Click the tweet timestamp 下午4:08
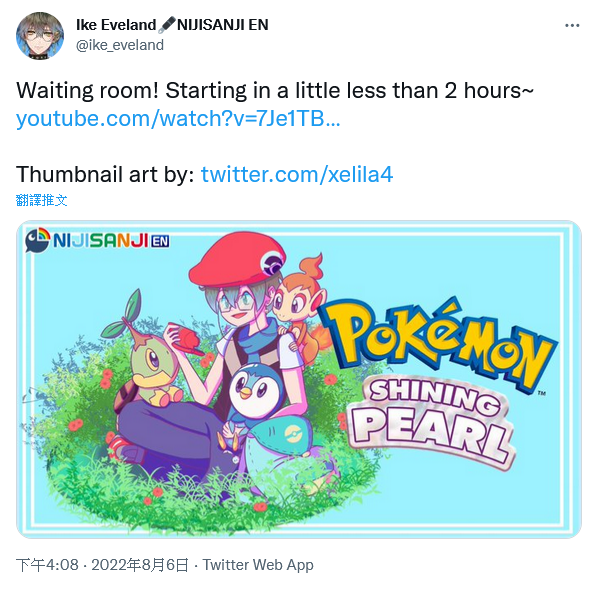This screenshot has width=598, height=590. tap(47, 565)
